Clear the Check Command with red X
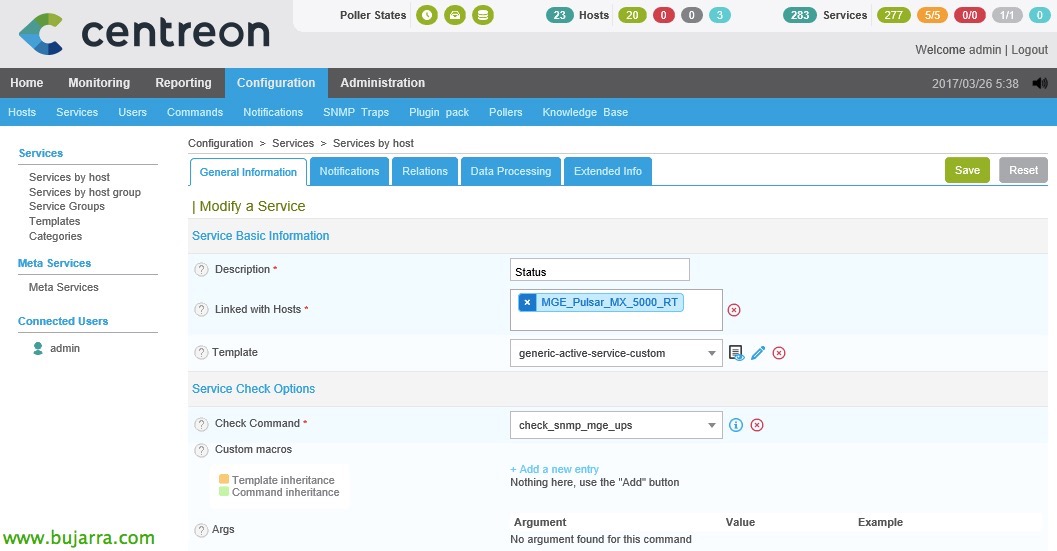 point(757,425)
